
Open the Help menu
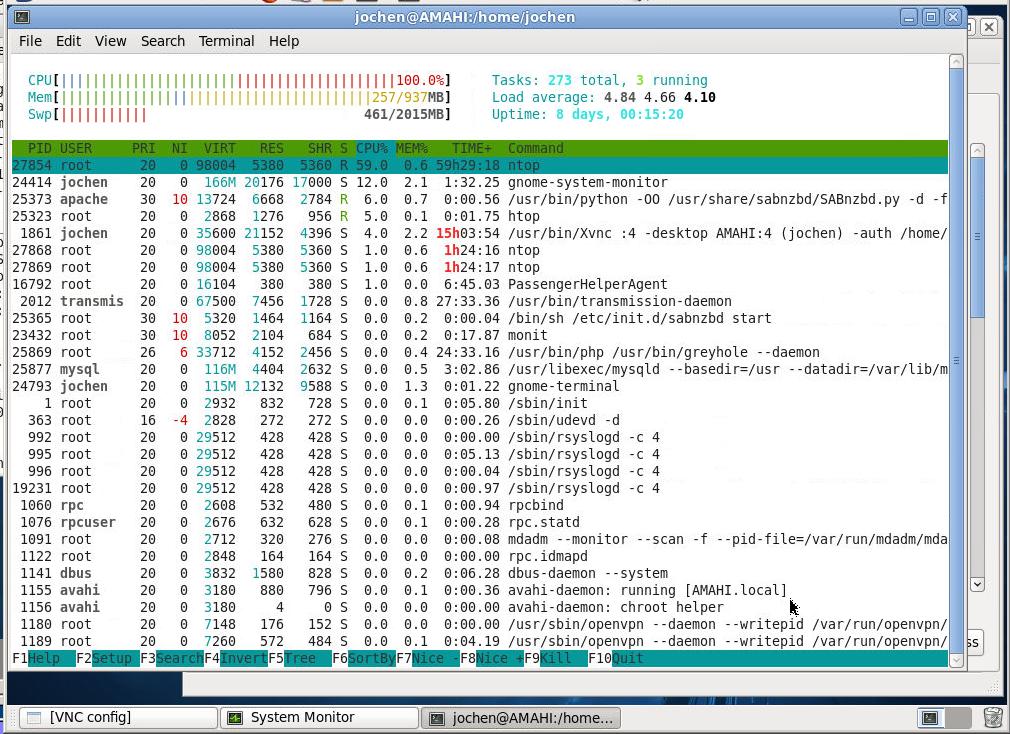(x=284, y=41)
